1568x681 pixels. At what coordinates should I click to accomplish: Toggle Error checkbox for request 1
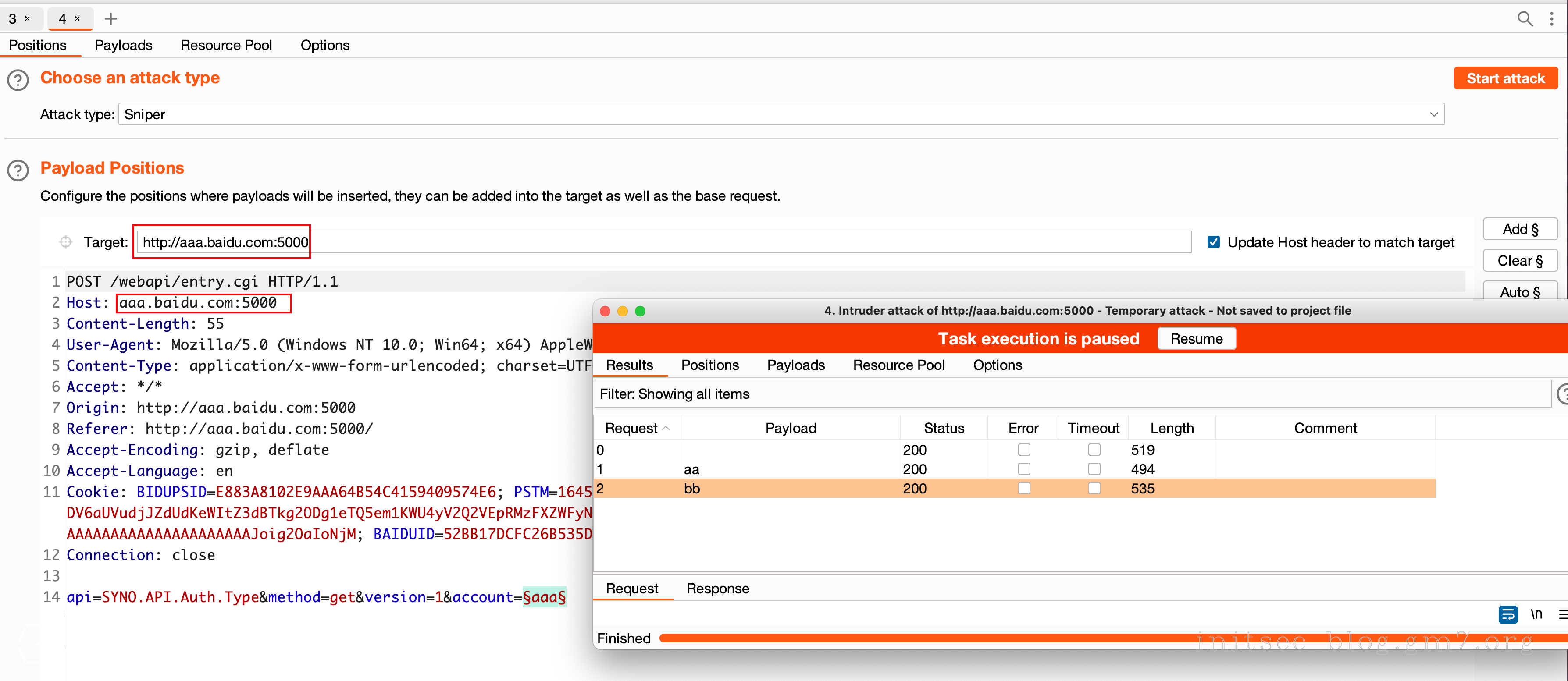(x=1024, y=469)
